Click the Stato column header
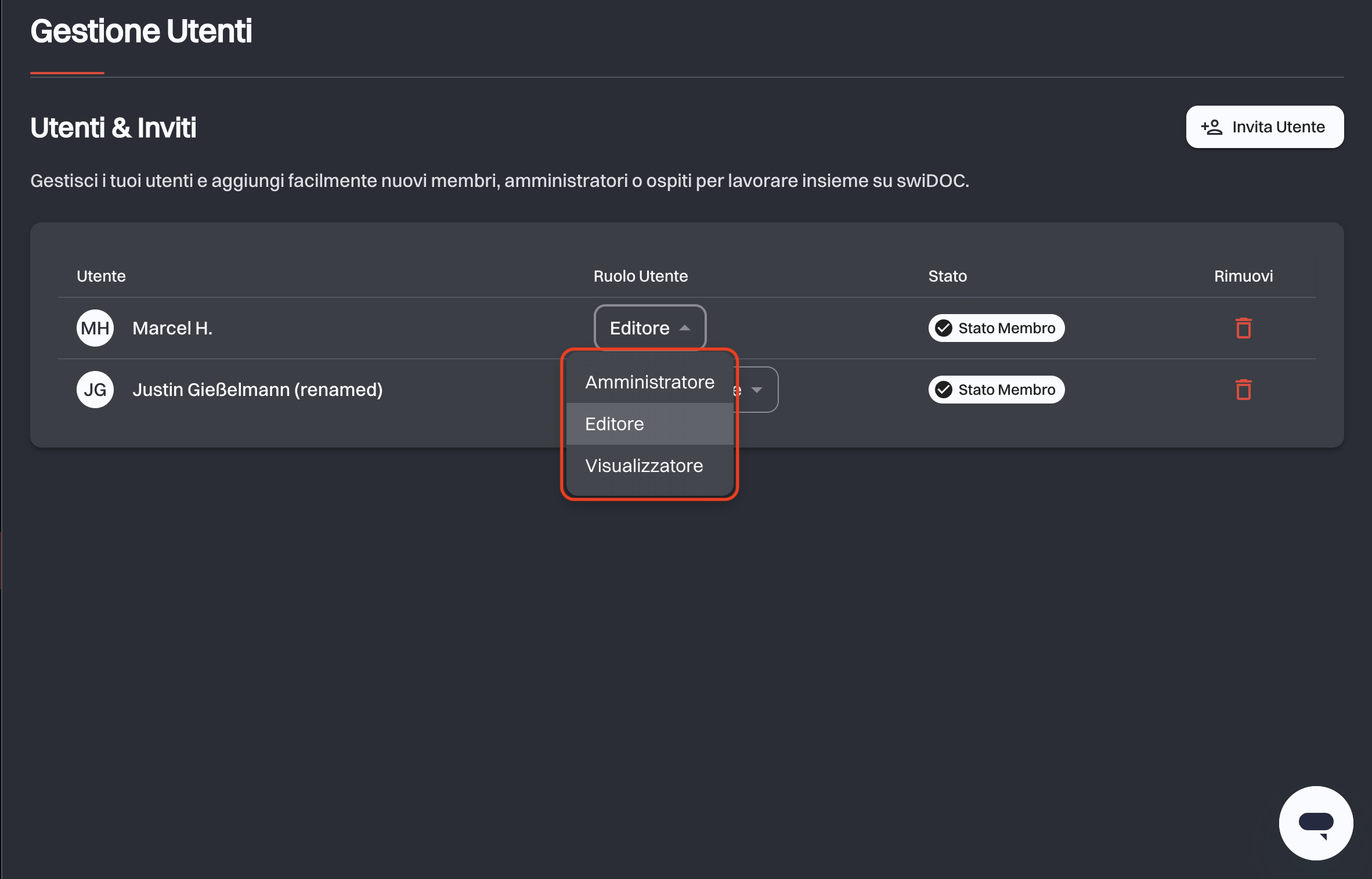 [947, 276]
